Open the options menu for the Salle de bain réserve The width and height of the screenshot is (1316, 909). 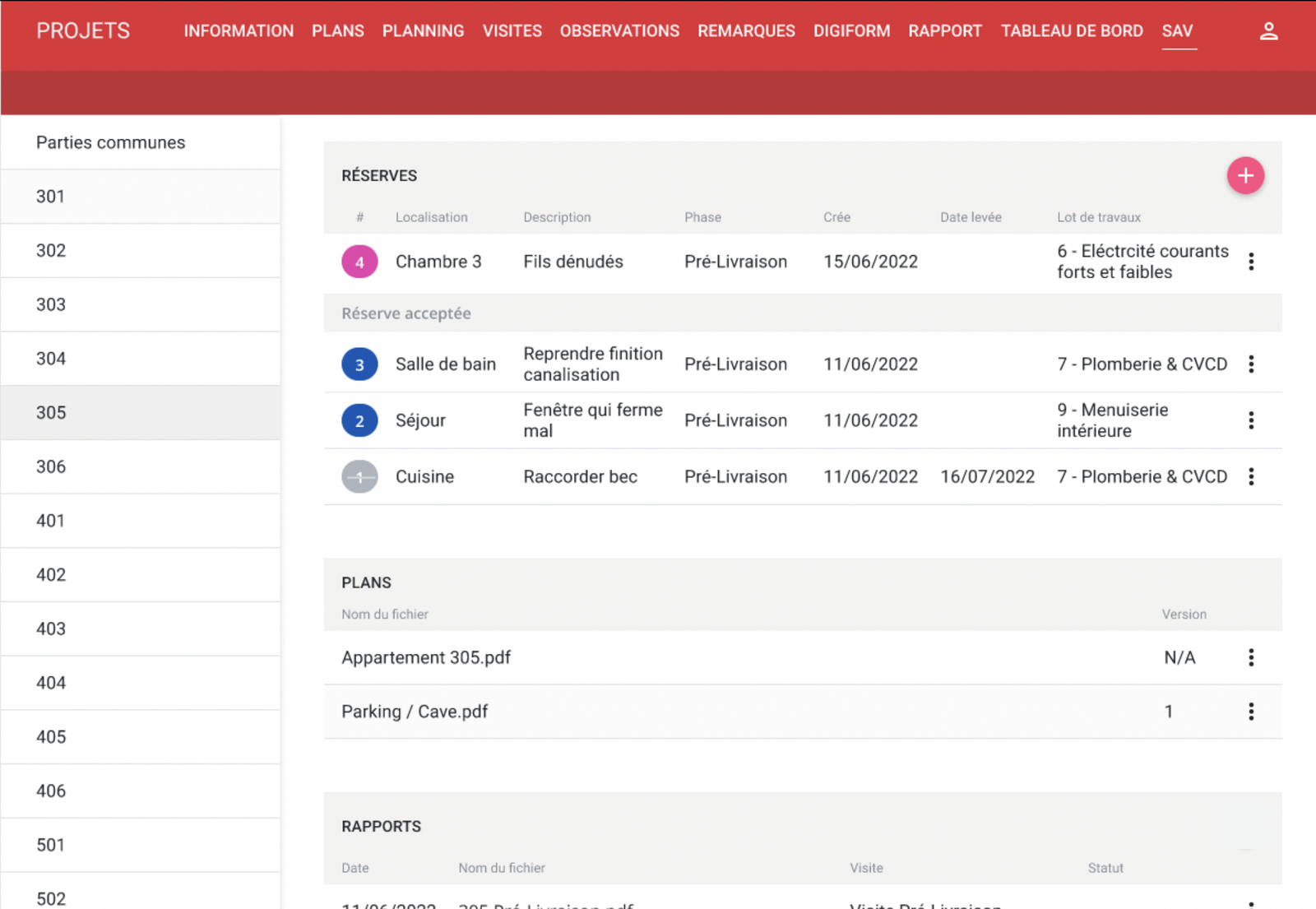tap(1251, 364)
